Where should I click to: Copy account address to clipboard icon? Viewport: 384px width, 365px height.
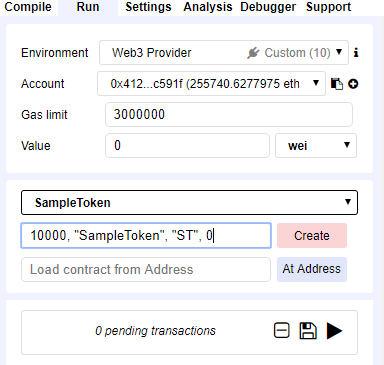pyautogui.click(x=337, y=84)
